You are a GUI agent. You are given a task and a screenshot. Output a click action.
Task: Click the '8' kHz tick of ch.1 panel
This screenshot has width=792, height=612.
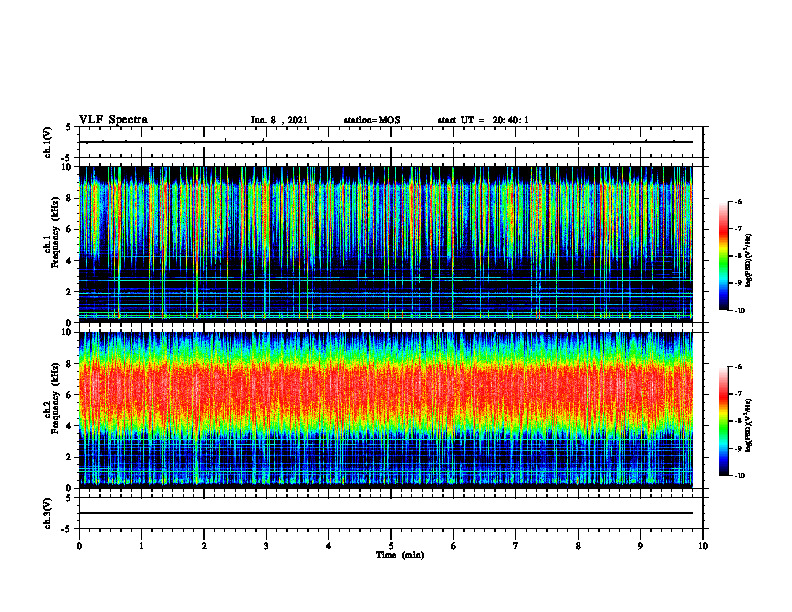(x=70, y=198)
